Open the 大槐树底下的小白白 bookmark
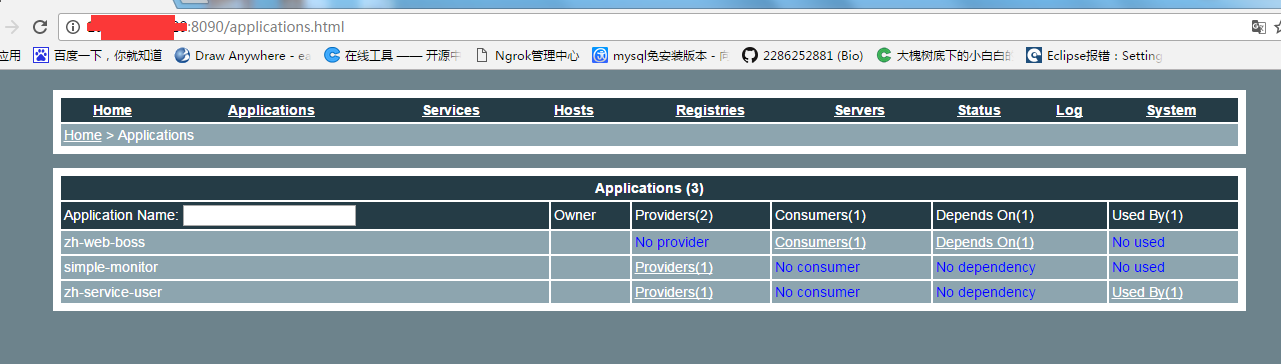The height and width of the screenshot is (364, 1281). [944, 56]
